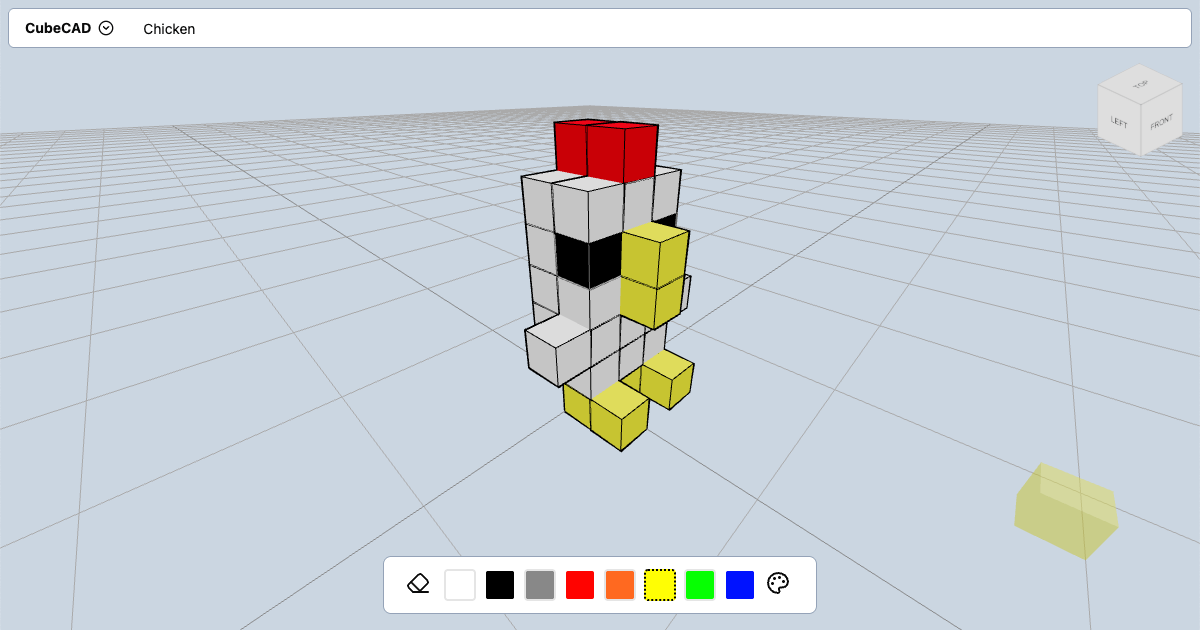Pick the orange color swatch
This screenshot has height=630, width=1200.
[x=620, y=585]
